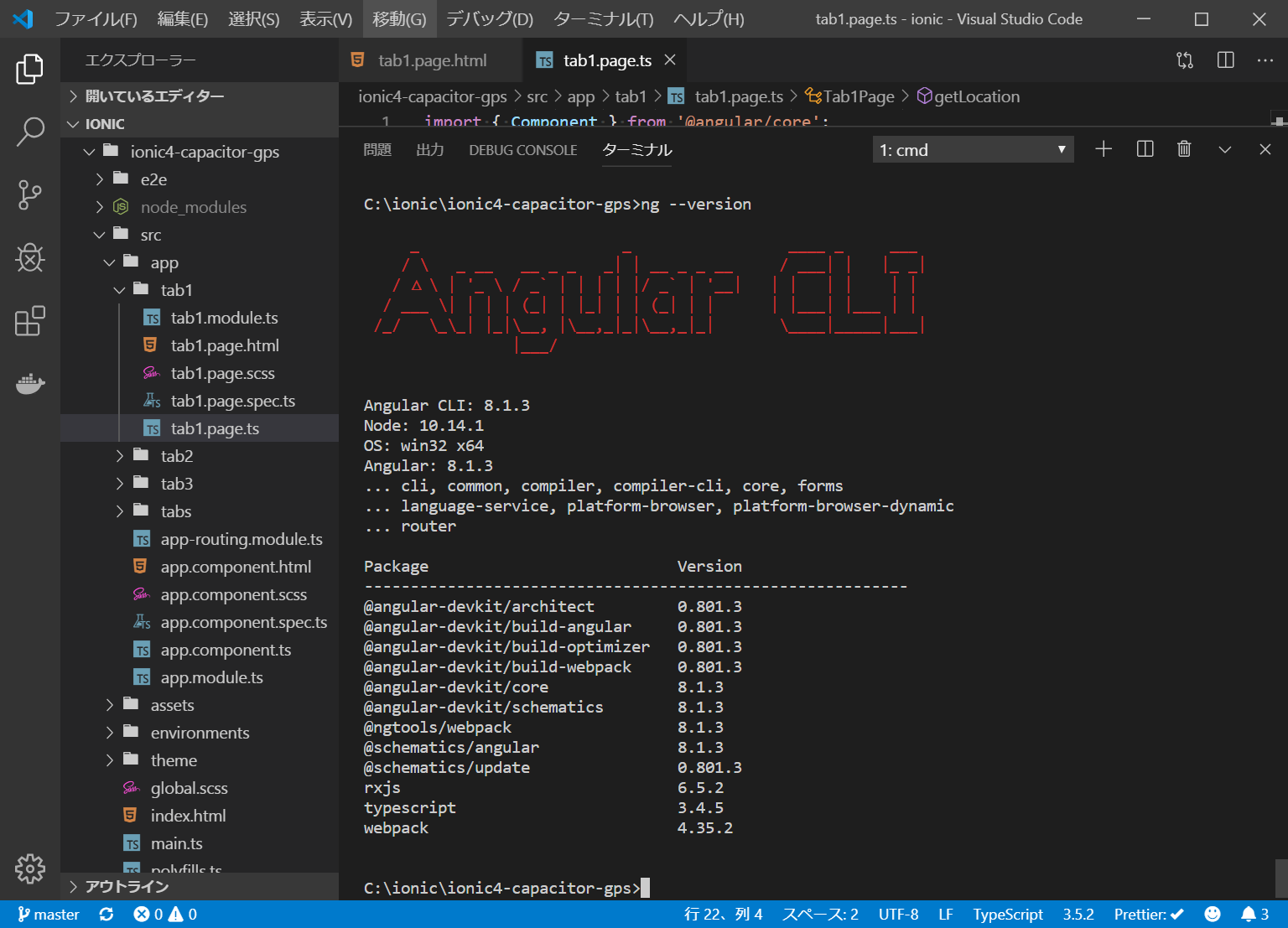The height and width of the screenshot is (928, 1288).
Task: Click TypeScript language mode in status bar
Action: [1007, 914]
